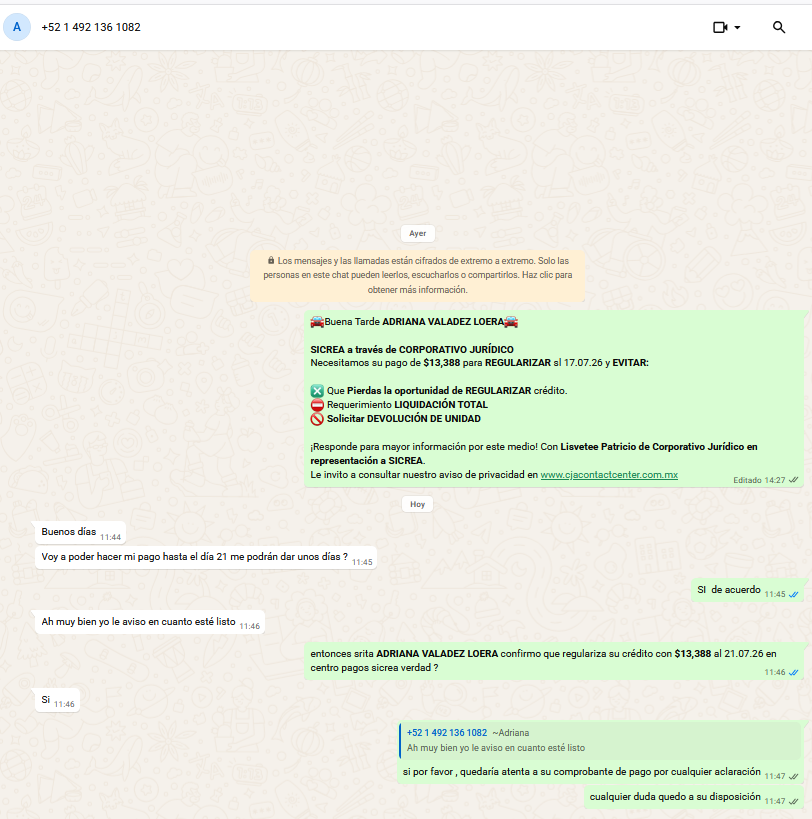Select the 'Ayer' date separator
Screen dimensions: 812x819
pyautogui.click(x=417, y=233)
